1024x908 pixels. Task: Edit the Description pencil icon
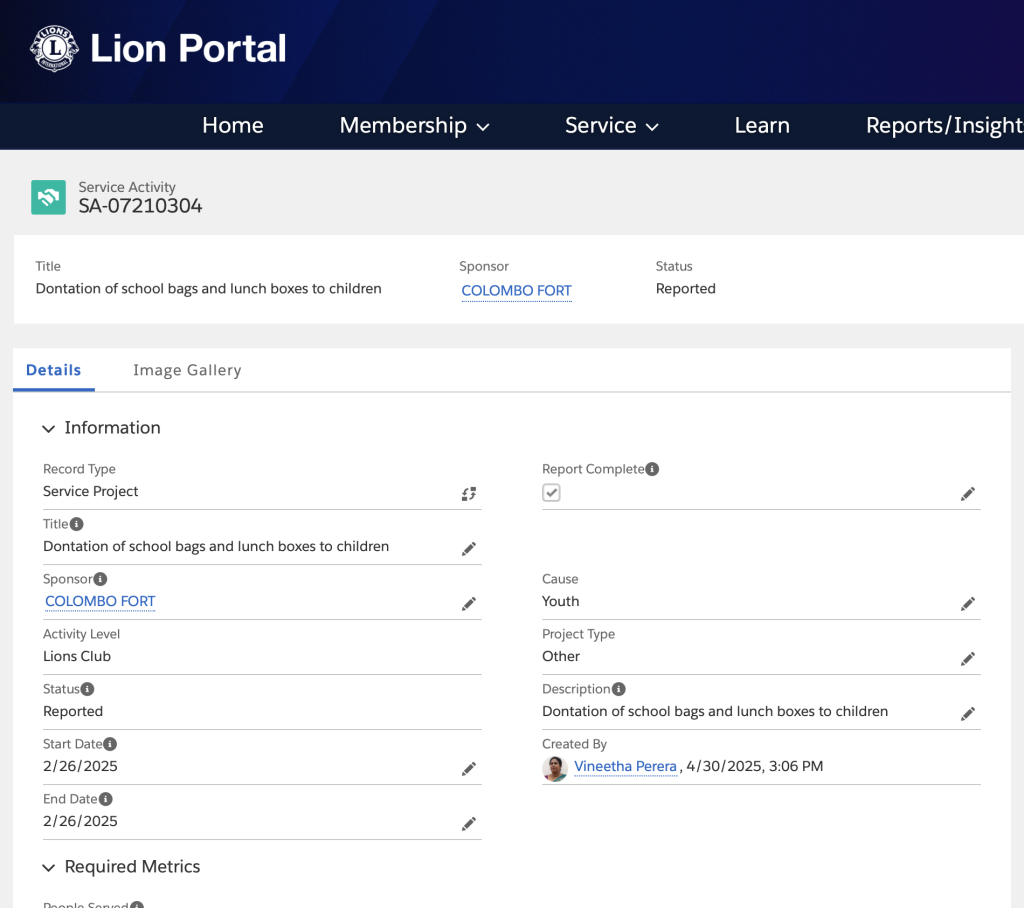pos(968,714)
